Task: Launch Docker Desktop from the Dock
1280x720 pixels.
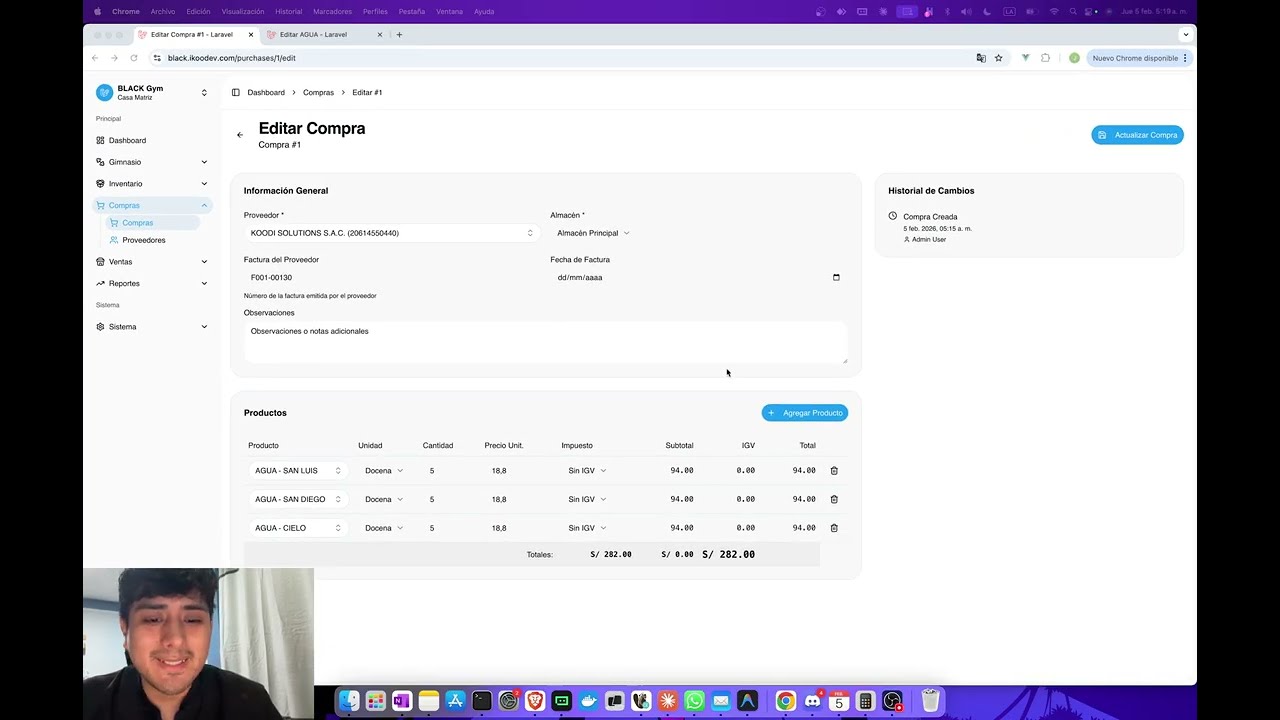Action: click(x=588, y=701)
